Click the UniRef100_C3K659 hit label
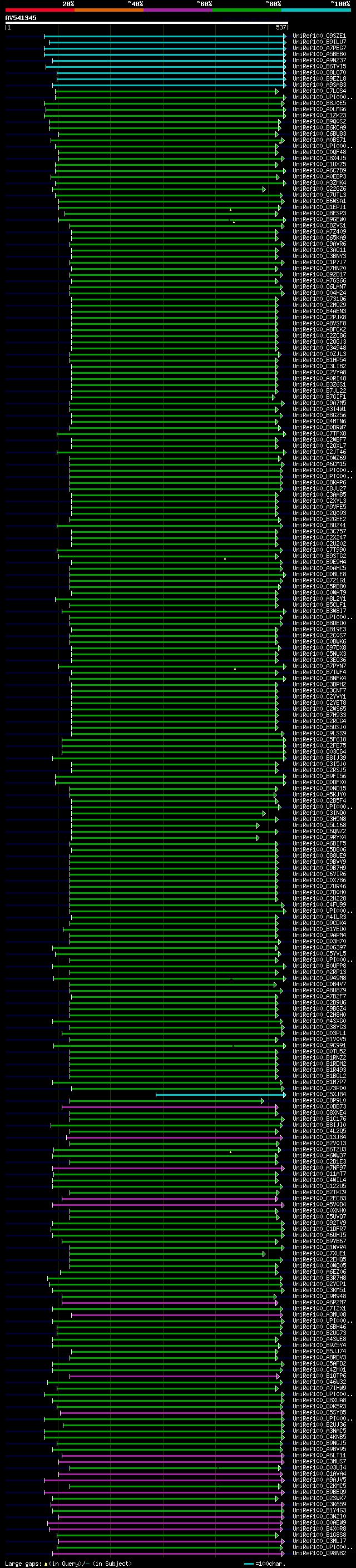 [x=319, y=1504]
